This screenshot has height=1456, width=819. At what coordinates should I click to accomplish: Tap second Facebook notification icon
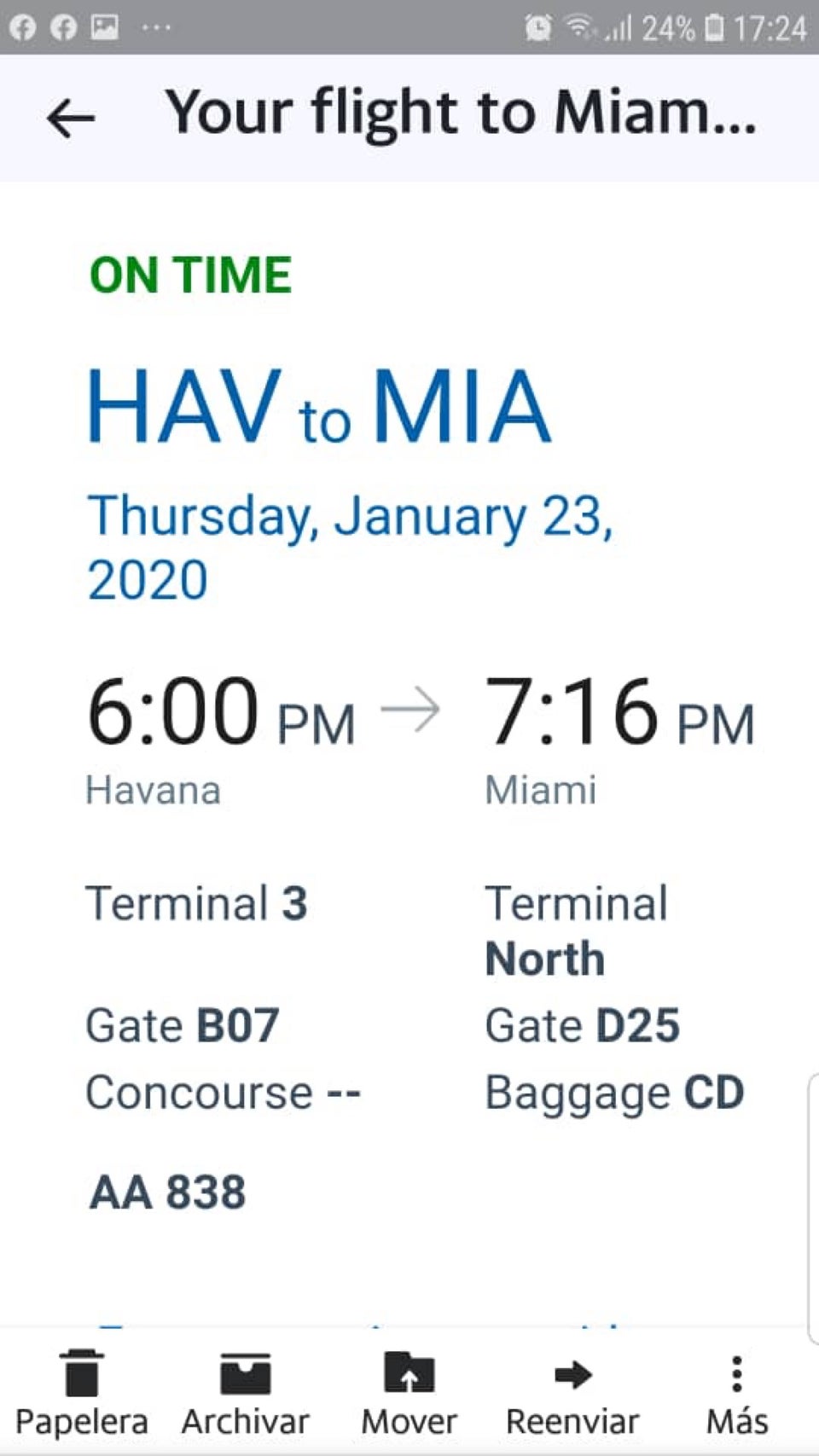point(63,27)
